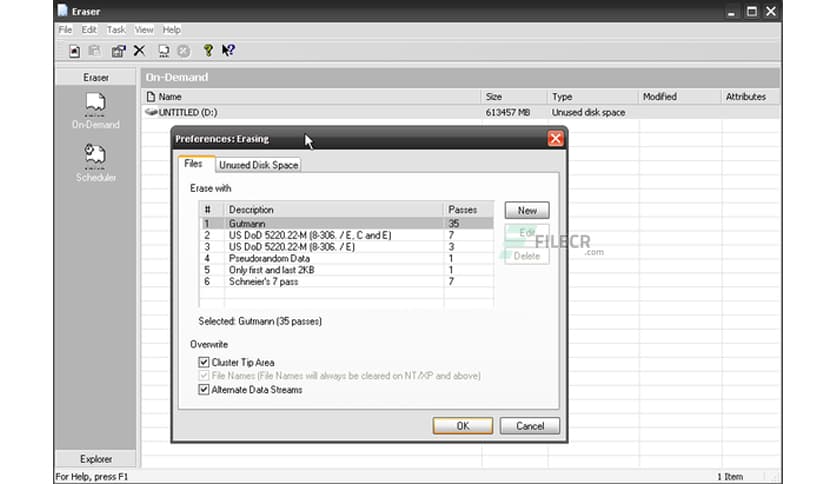The height and width of the screenshot is (484, 836).
Task: Open the Explorer sidebar section
Action: 96,459
